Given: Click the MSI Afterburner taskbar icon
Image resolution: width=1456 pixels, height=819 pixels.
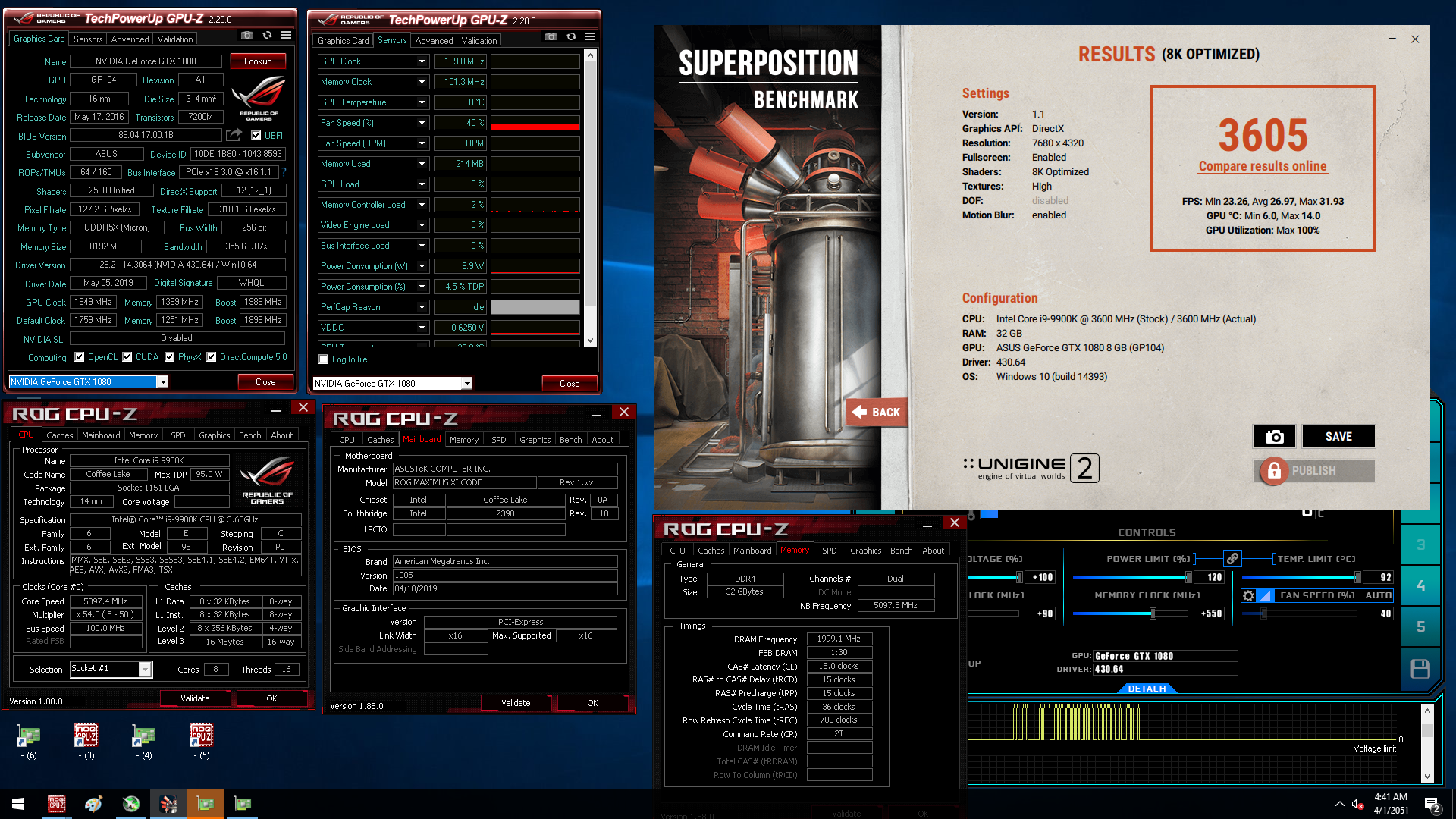Looking at the screenshot, I should coord(130,804).
